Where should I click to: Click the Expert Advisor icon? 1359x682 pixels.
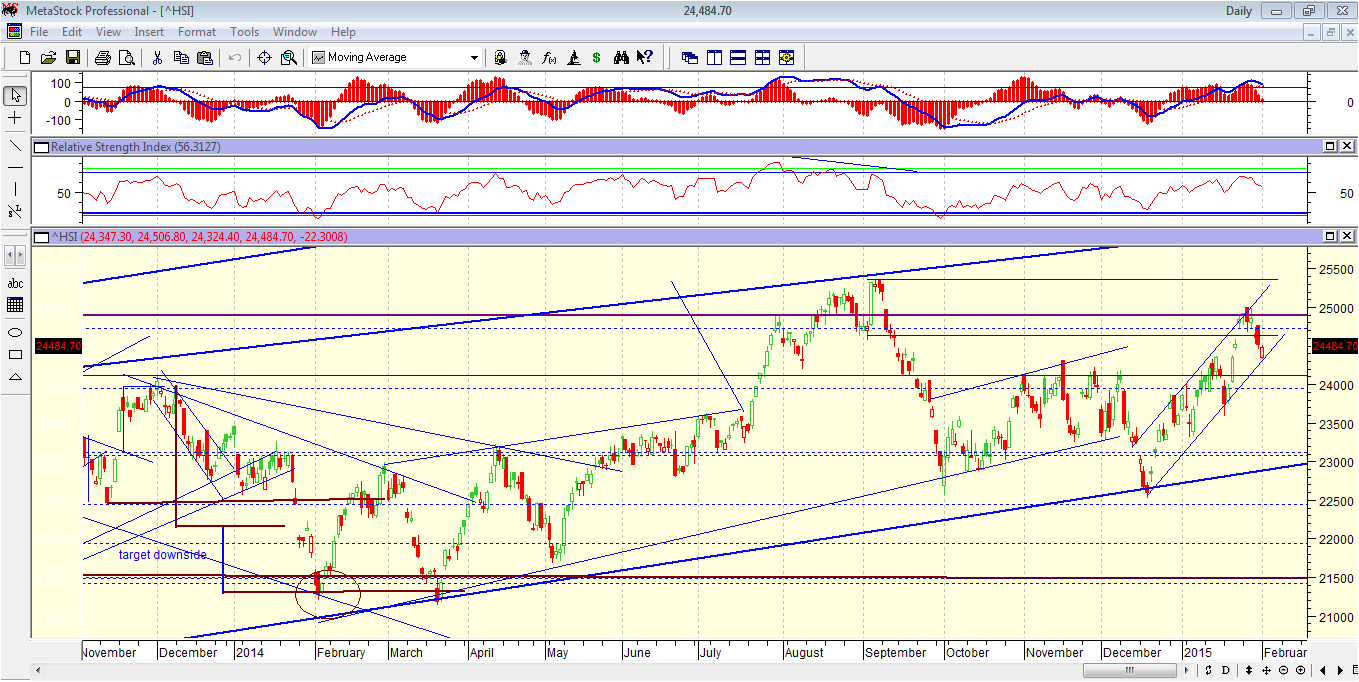[524, 57]
